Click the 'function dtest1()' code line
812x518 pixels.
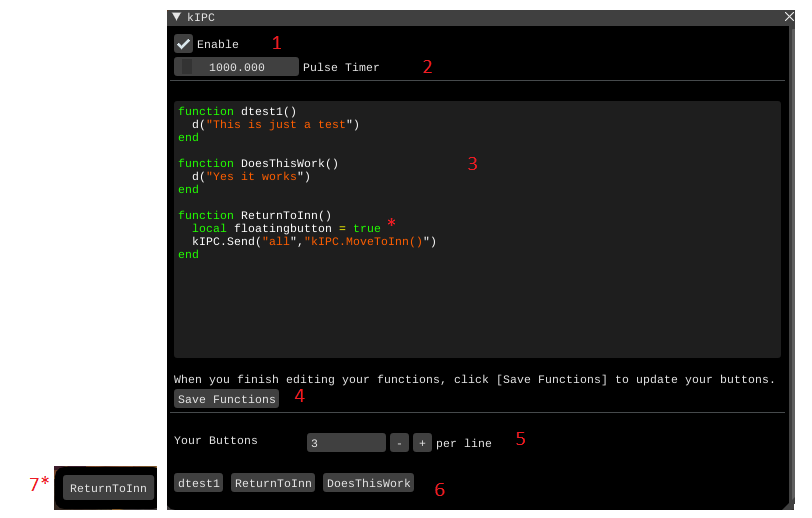pos(237,111)
